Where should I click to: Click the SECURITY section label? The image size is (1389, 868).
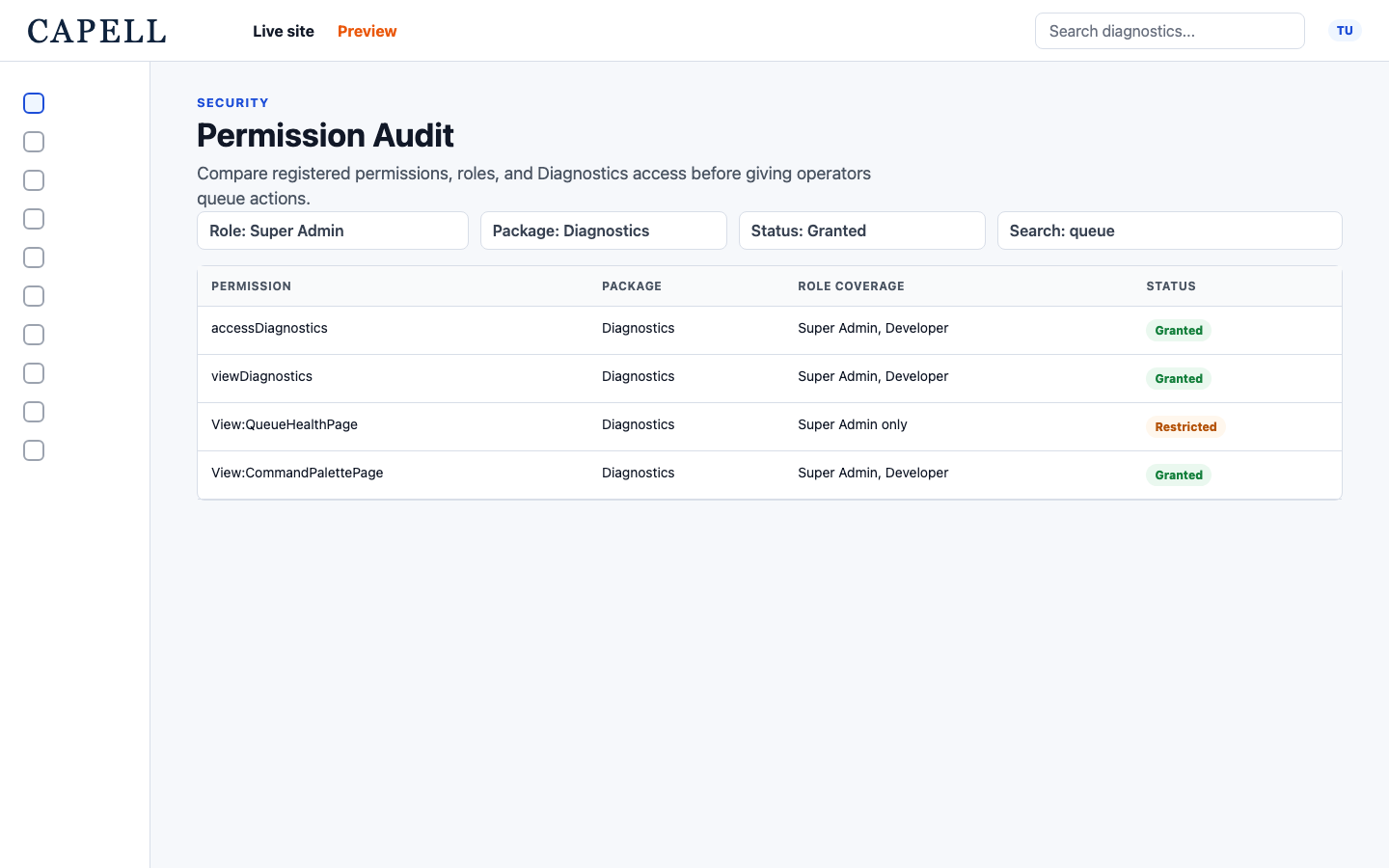coord(232,102)
